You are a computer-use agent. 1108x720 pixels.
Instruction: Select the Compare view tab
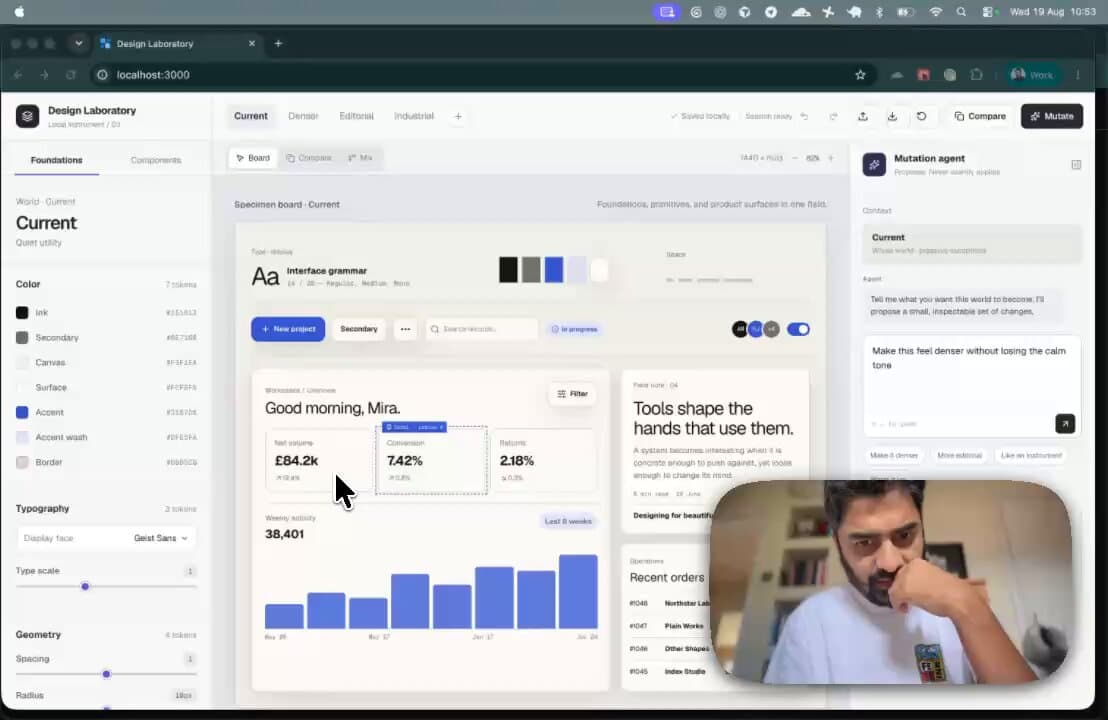(309, 158)
